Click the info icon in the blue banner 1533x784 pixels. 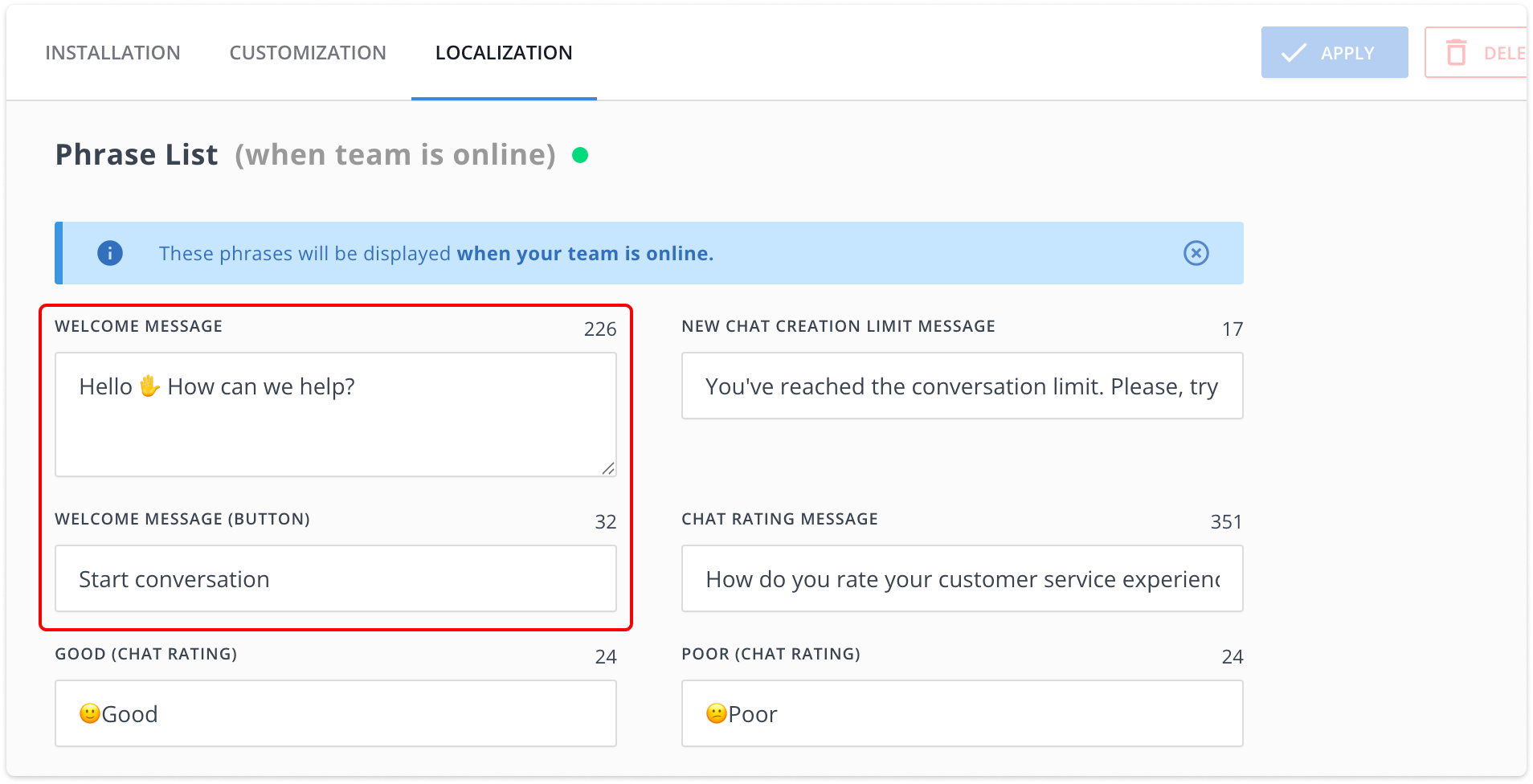(109, 253)
